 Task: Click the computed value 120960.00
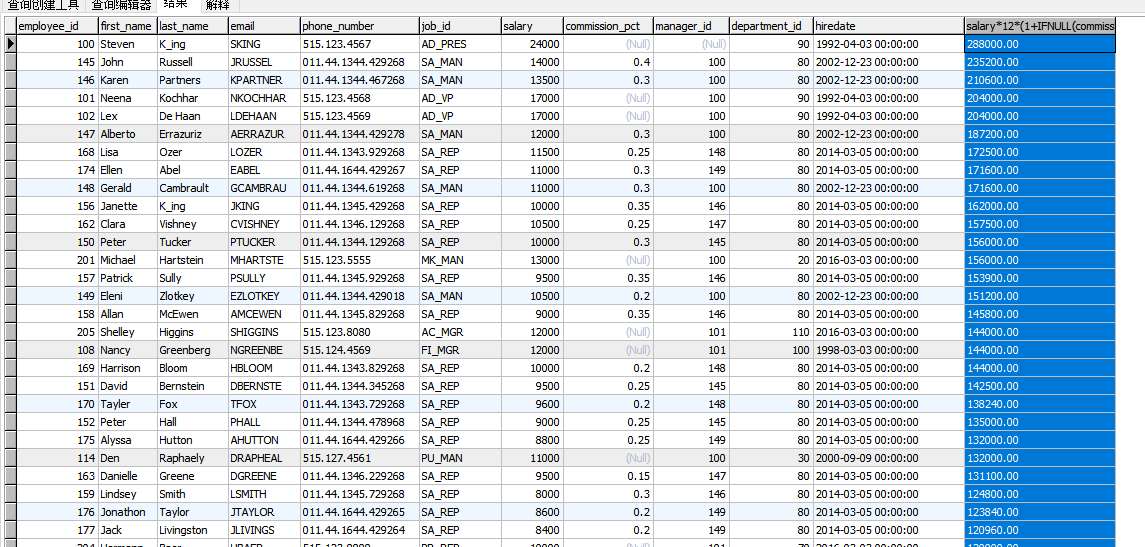pos(1040,530)
